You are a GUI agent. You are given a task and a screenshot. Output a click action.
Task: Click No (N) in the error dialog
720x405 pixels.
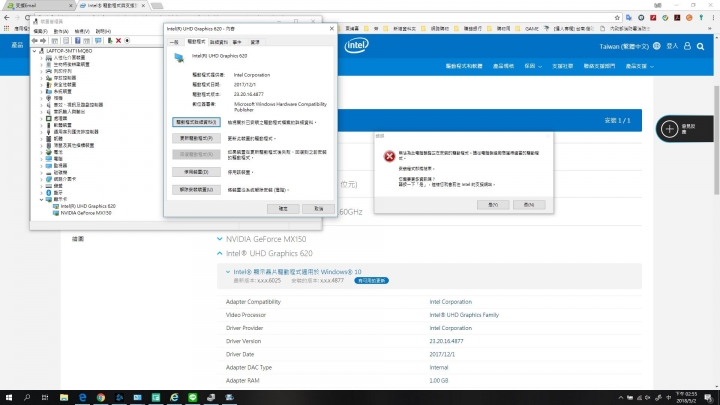(x=529, y=205)
